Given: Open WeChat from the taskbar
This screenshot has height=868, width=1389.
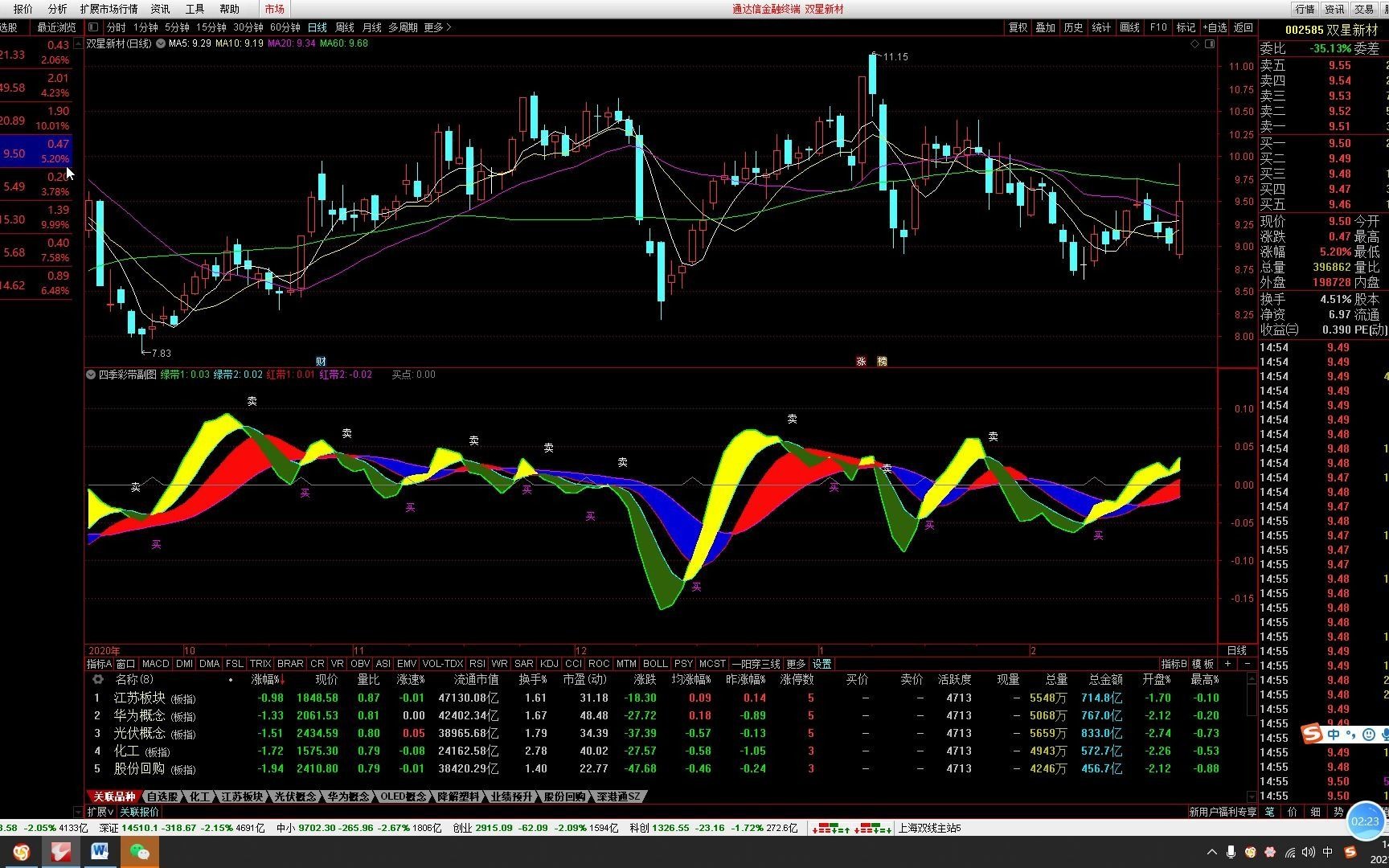Looking at the screenshot, I should tap(138, 852).
